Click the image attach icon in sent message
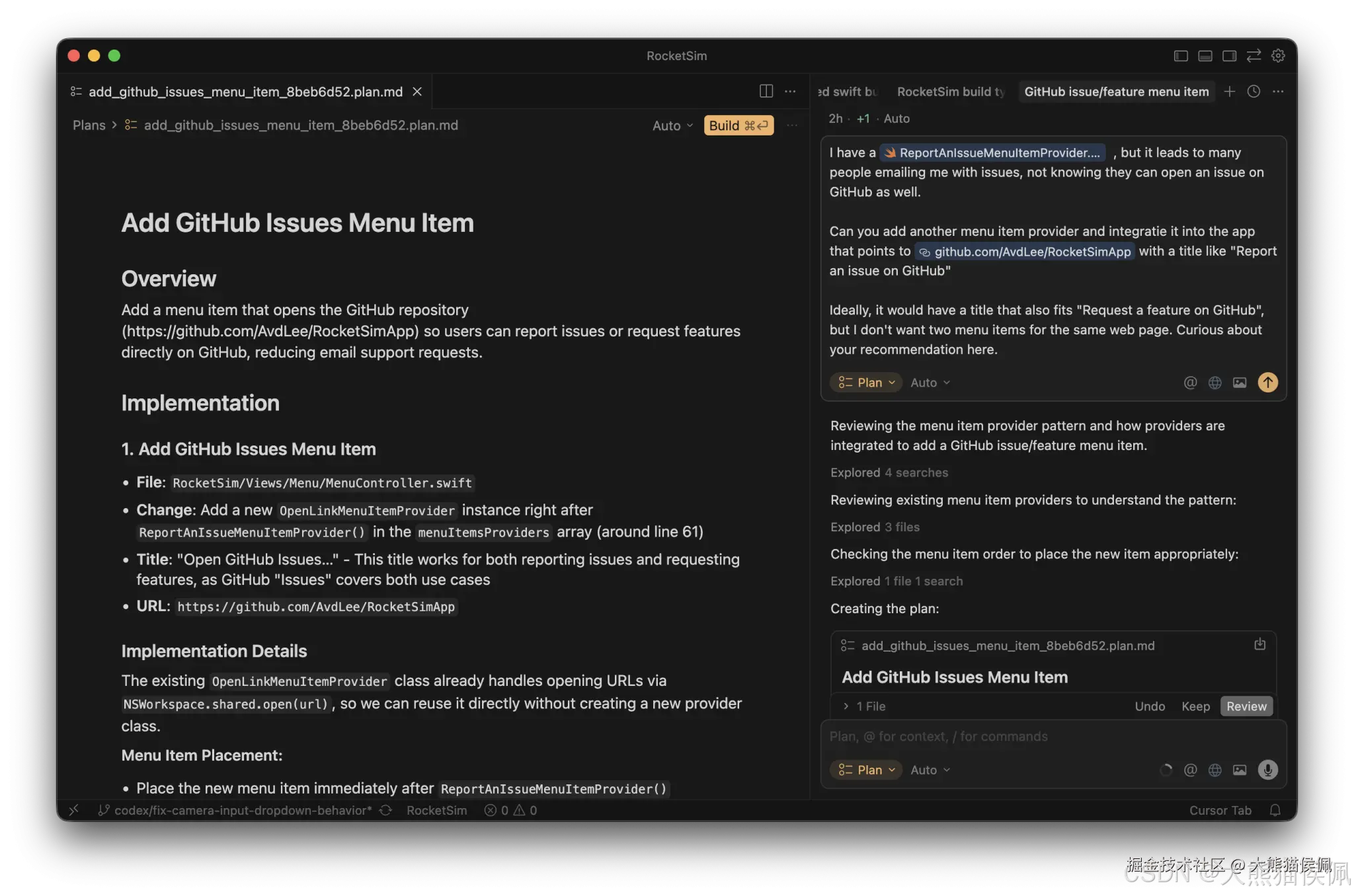 coord(1240,383)
